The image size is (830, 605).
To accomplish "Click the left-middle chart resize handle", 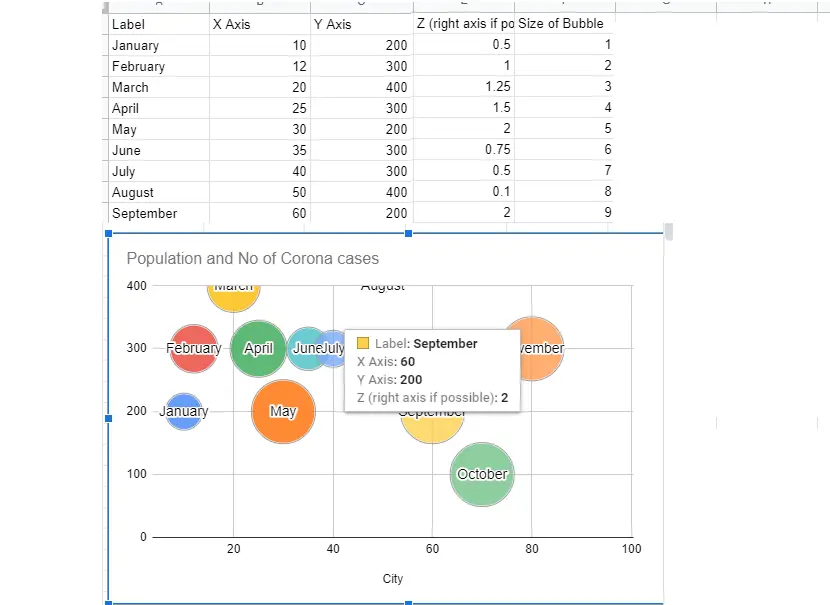I will pos(108,418).
